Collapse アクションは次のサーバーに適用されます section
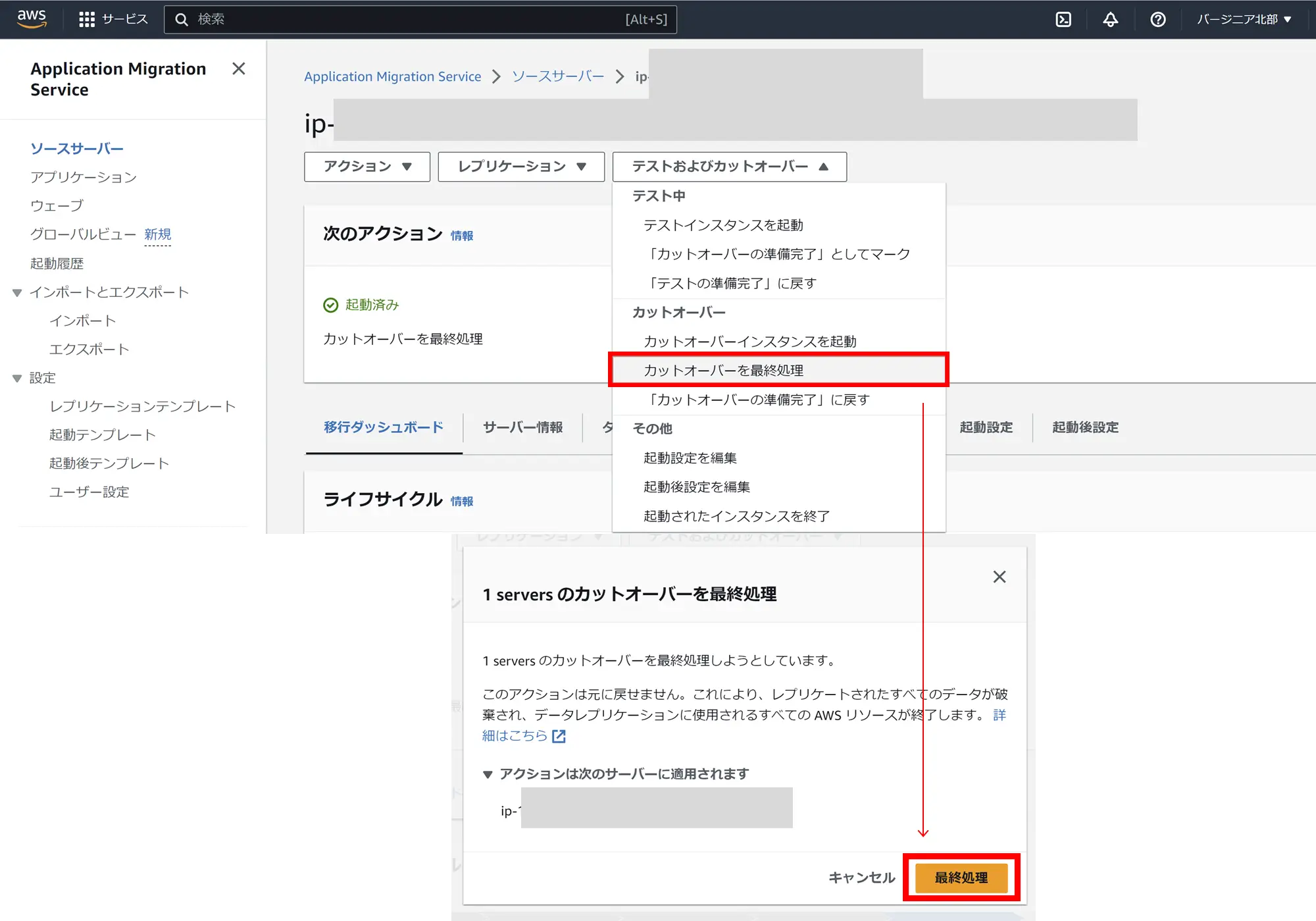 (488, 774)
